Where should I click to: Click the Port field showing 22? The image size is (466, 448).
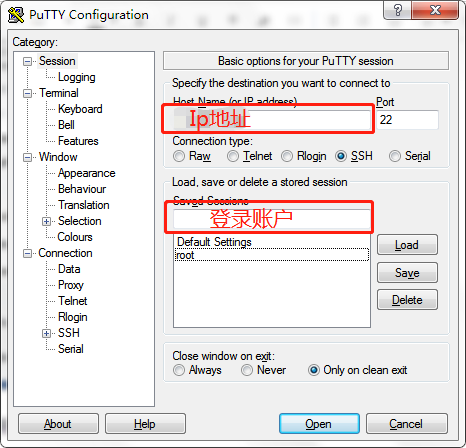[x=408, y=120]
